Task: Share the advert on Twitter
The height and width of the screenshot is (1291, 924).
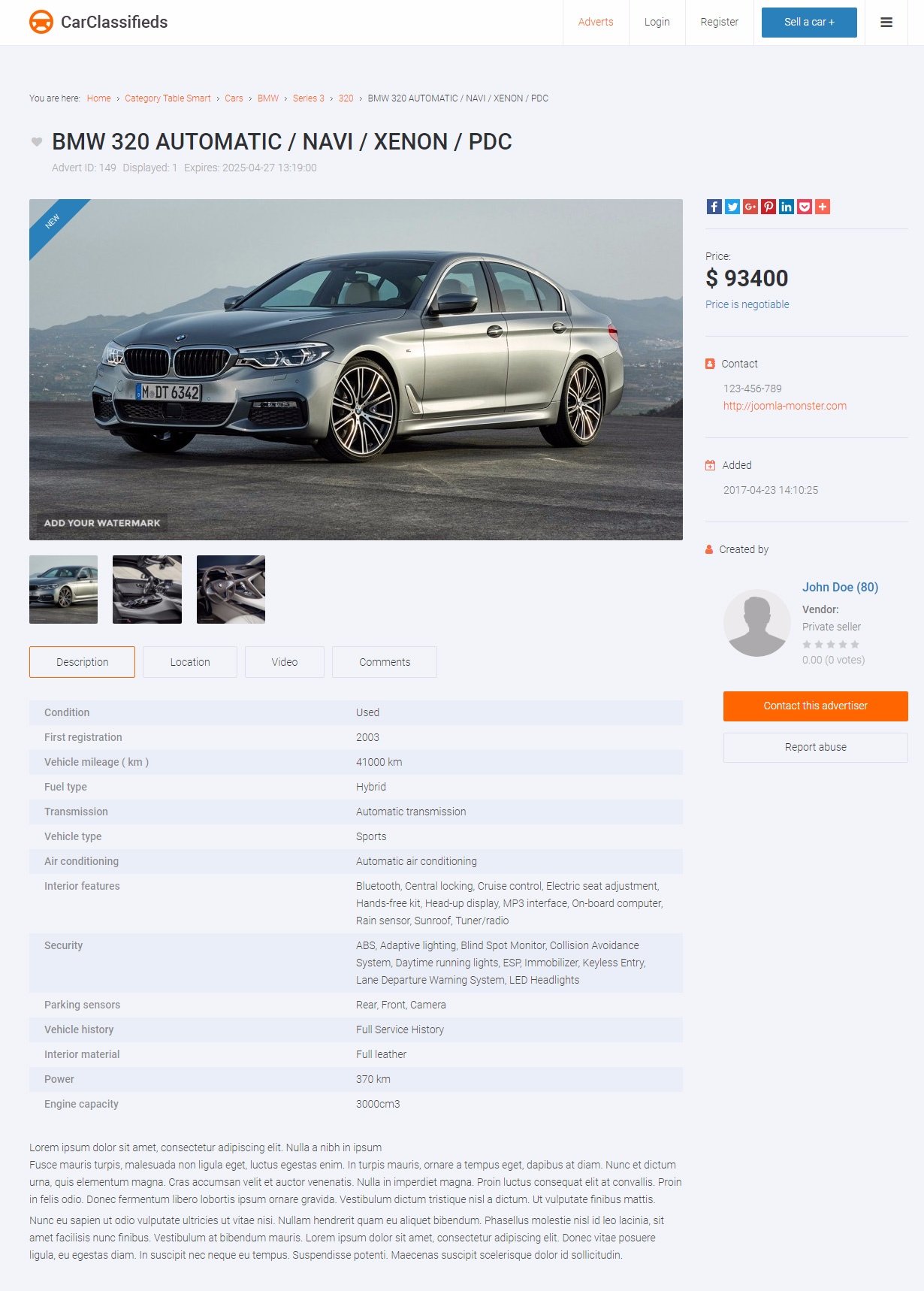Action: point(732,207)
